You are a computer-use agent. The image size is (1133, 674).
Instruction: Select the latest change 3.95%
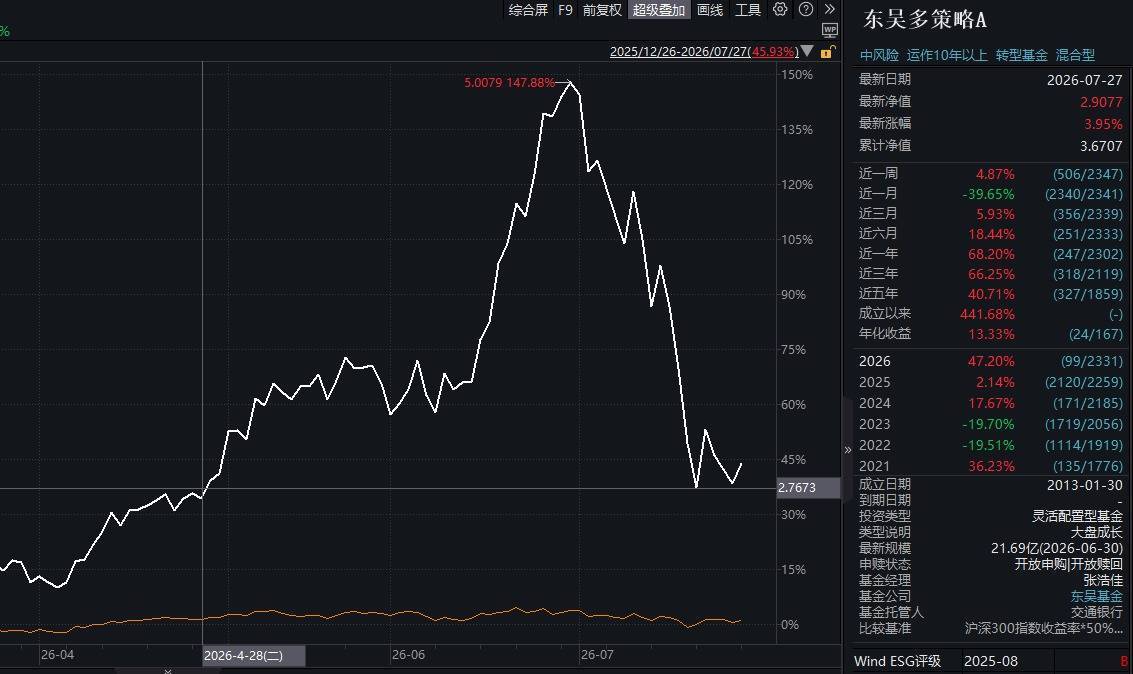tap(1103, 124)
